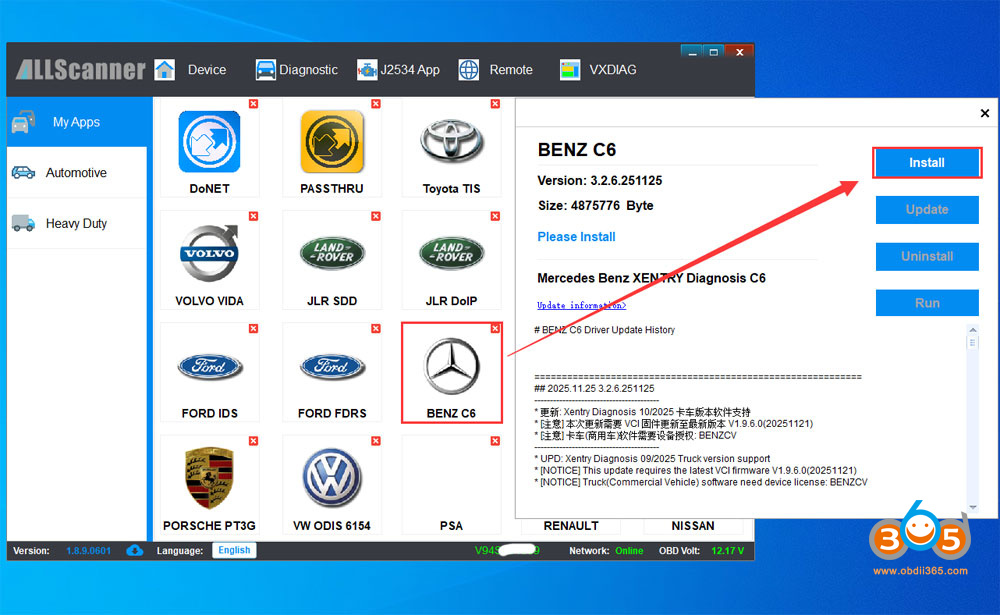Select Automotive in the sidebar
This screenshot has width=1000, height=615.
[x=76, y=173]
